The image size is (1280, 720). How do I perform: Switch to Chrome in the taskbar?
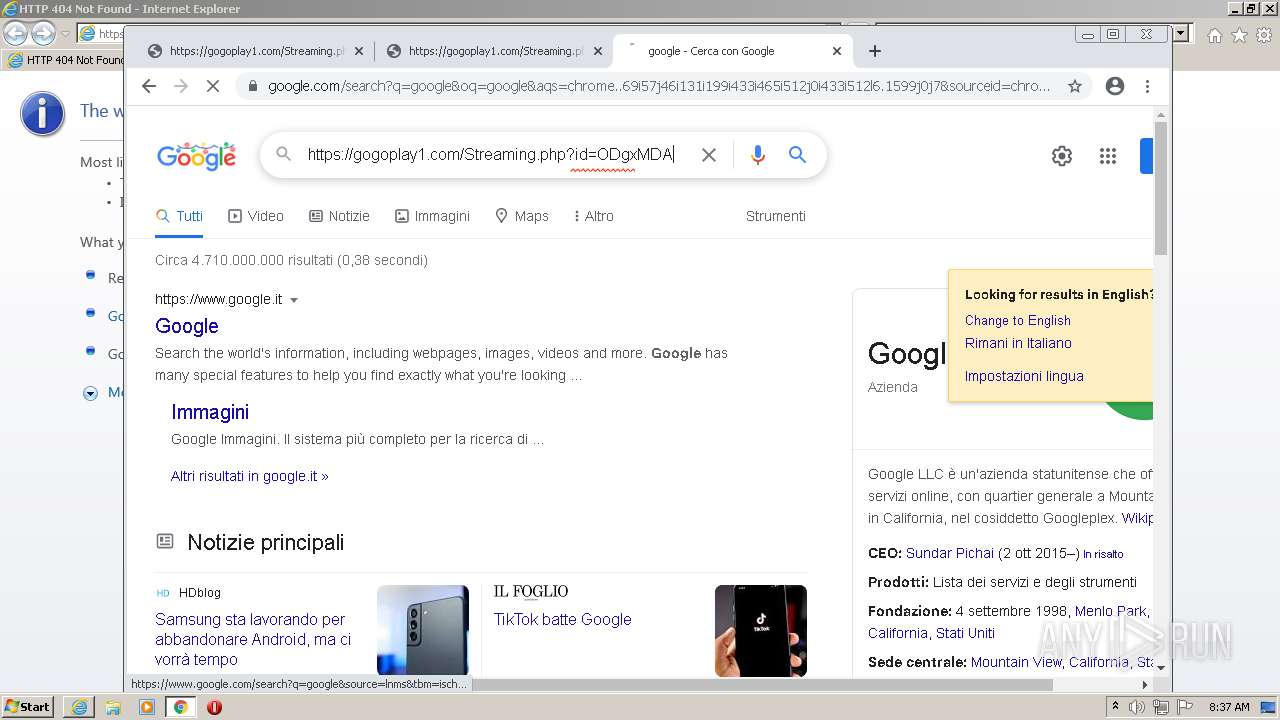(181, 707)
